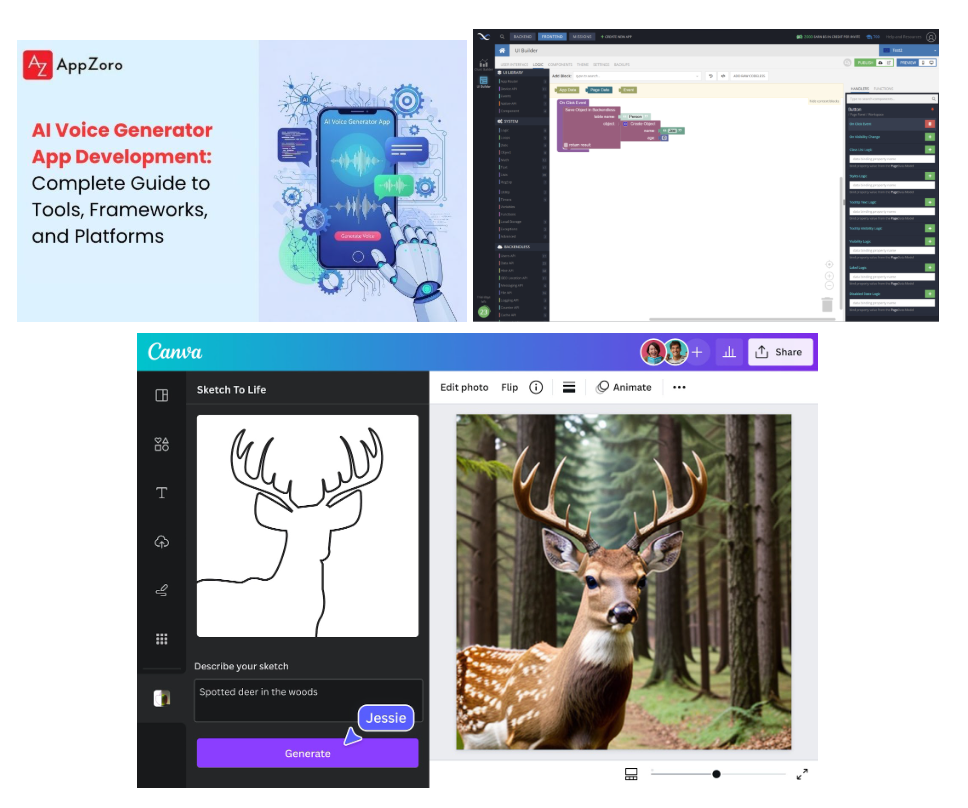The width and height of the screenshot is (968, 808).
Task: Click the image info icon beside Flip
Action: (x=536, y=387)
